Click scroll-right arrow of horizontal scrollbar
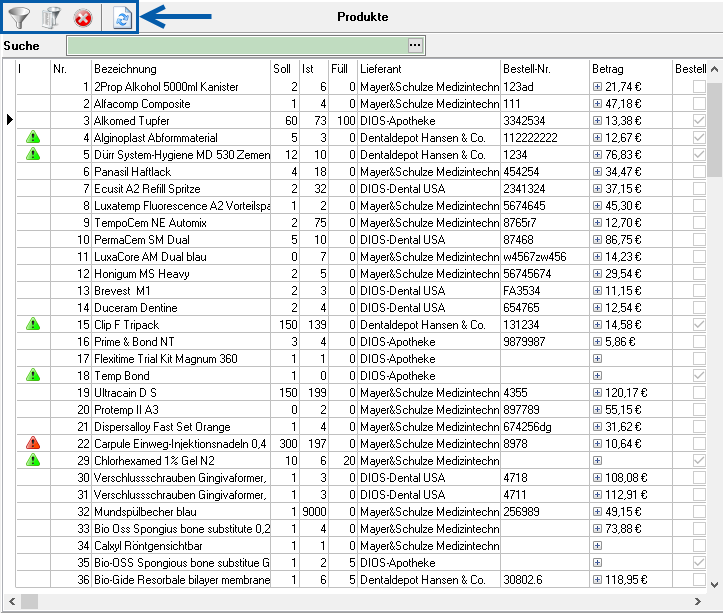Viewport: 723px width, 613px height. (697, 601)
